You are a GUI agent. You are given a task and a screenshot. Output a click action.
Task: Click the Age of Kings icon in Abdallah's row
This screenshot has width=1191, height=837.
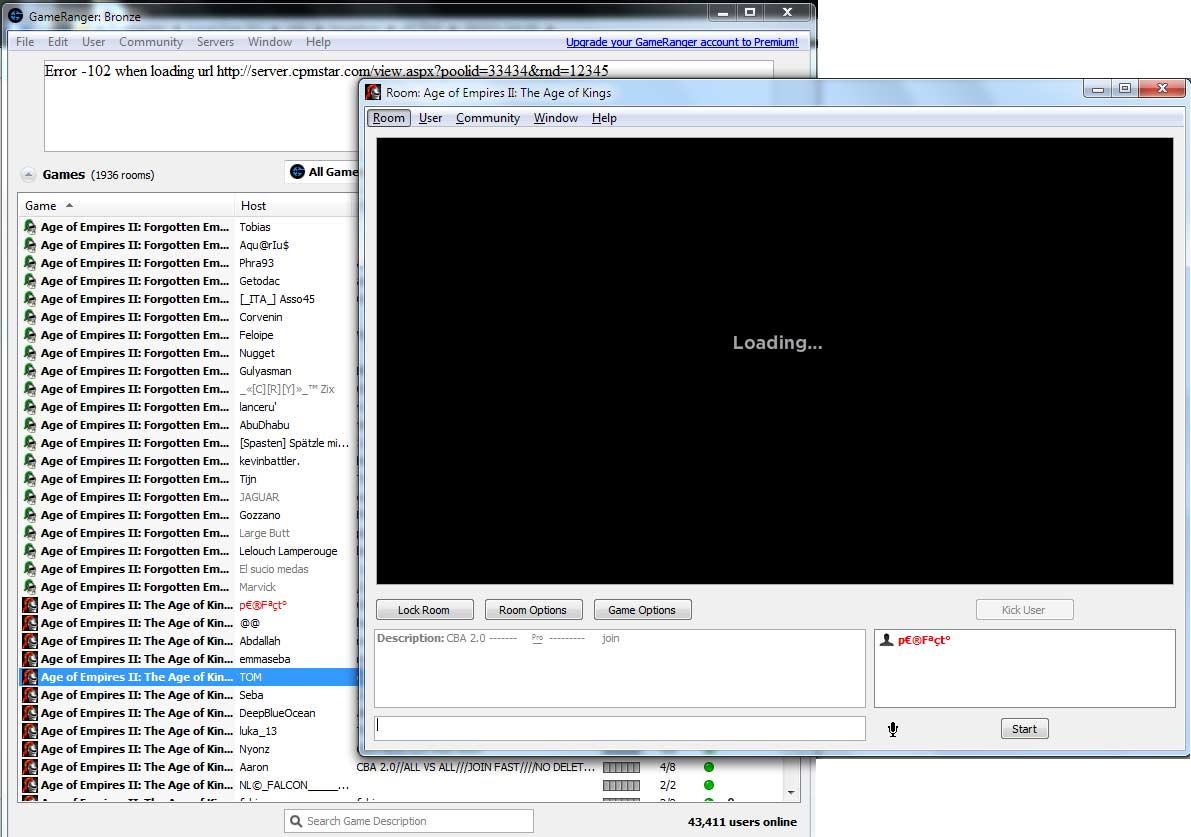point(30,641)
